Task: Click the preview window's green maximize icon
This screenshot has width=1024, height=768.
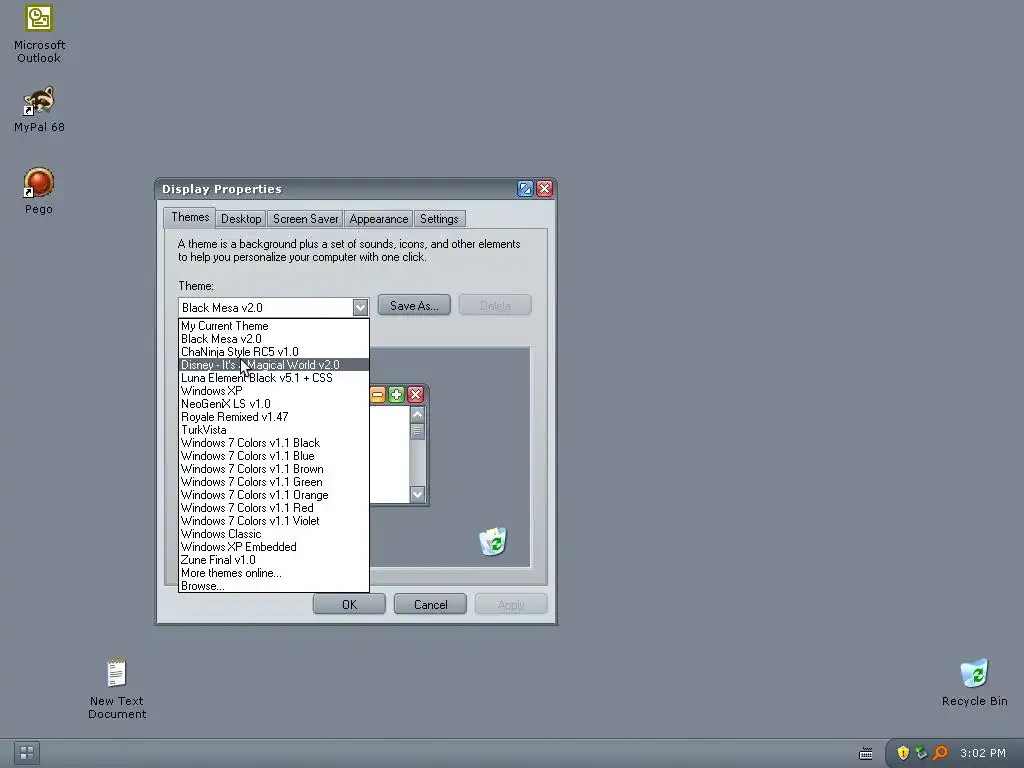Action: (396, 394)
